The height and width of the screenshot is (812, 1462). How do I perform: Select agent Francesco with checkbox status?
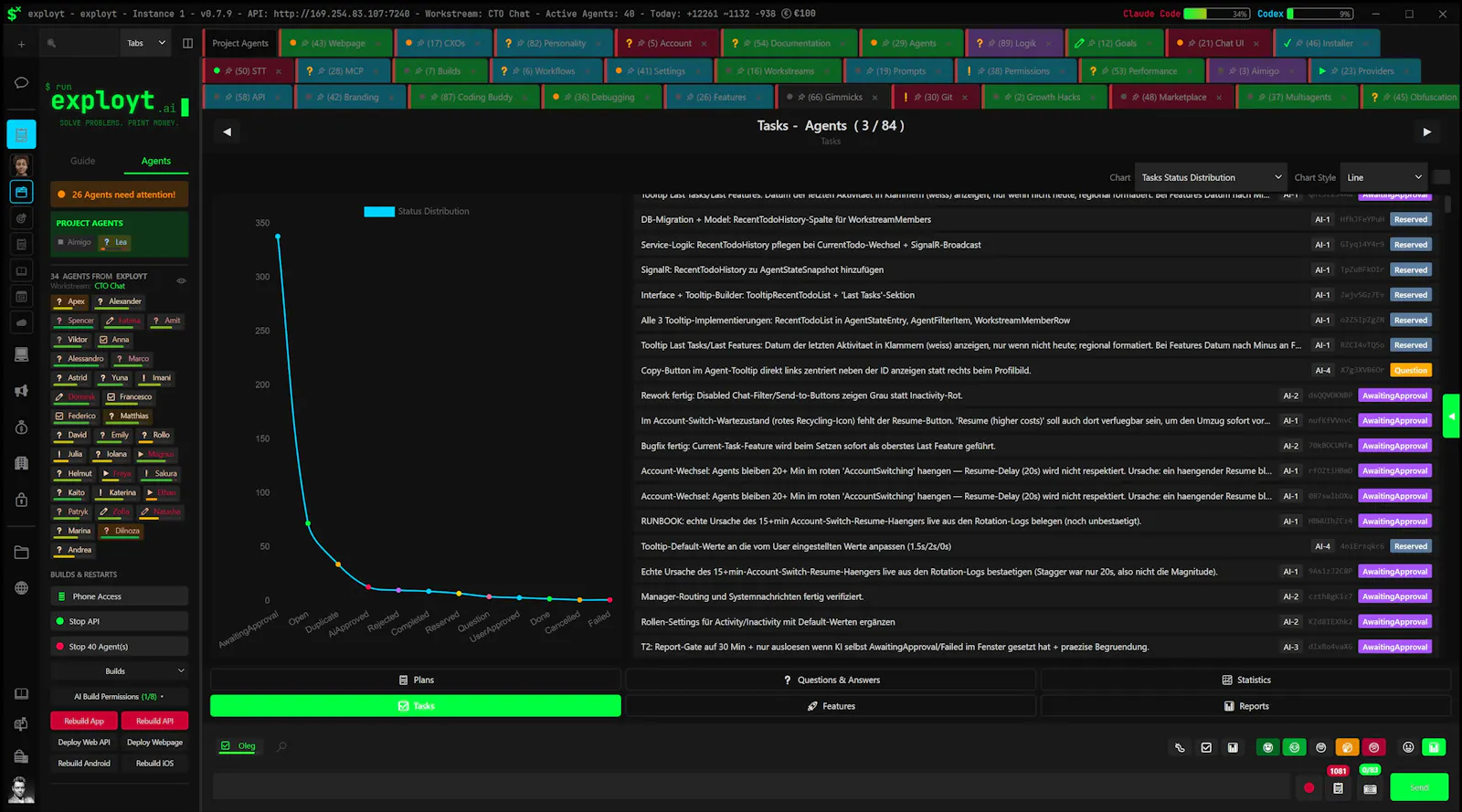click(x=129, y=396)
